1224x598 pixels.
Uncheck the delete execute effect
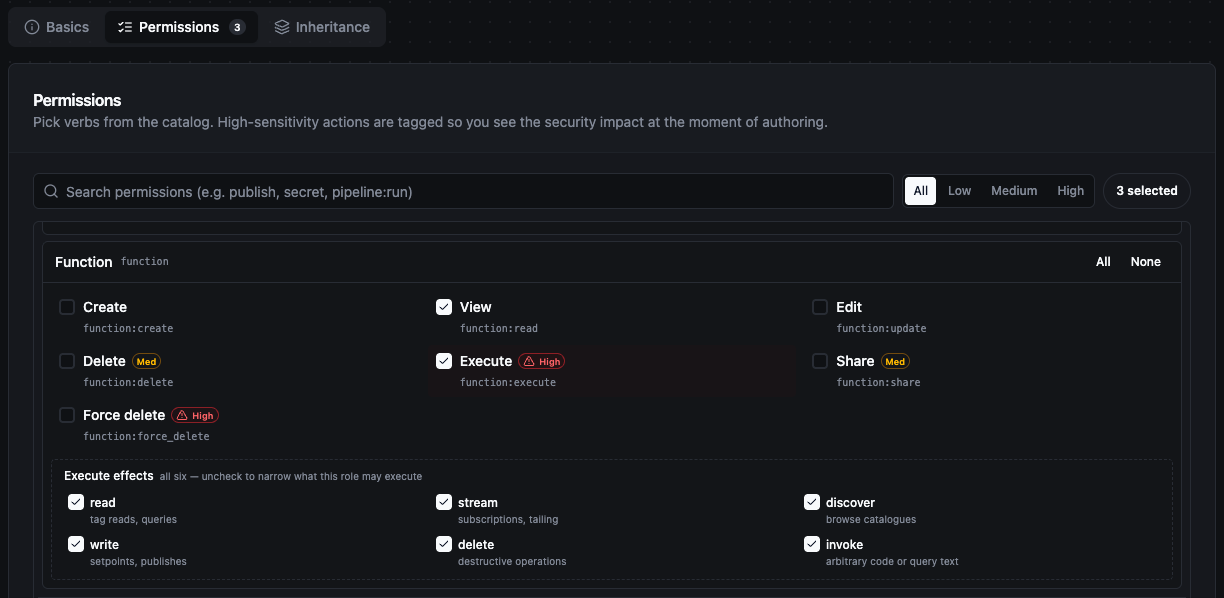[444, 544]
